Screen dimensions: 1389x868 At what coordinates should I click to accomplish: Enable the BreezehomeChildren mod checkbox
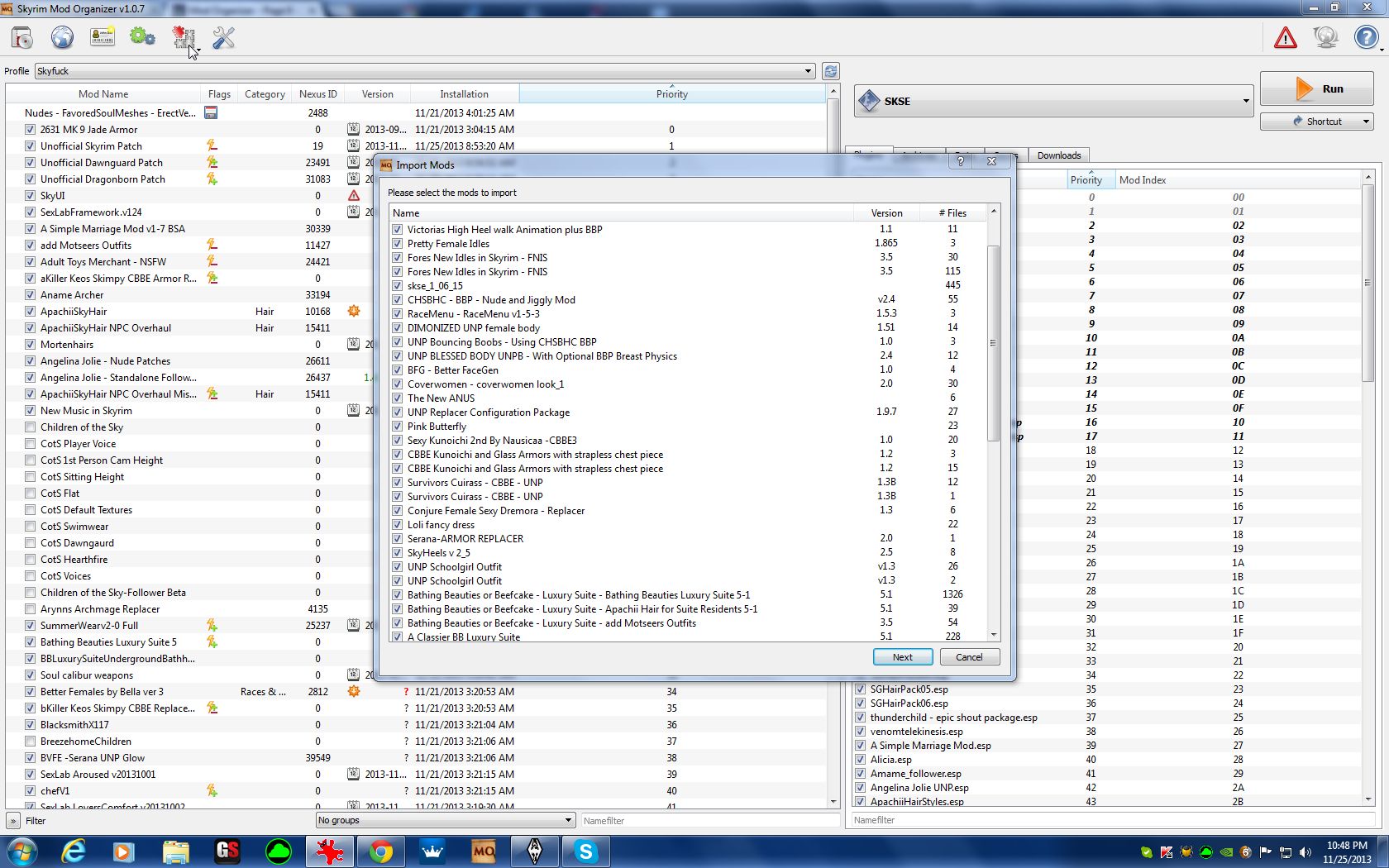tap(31, 742)
